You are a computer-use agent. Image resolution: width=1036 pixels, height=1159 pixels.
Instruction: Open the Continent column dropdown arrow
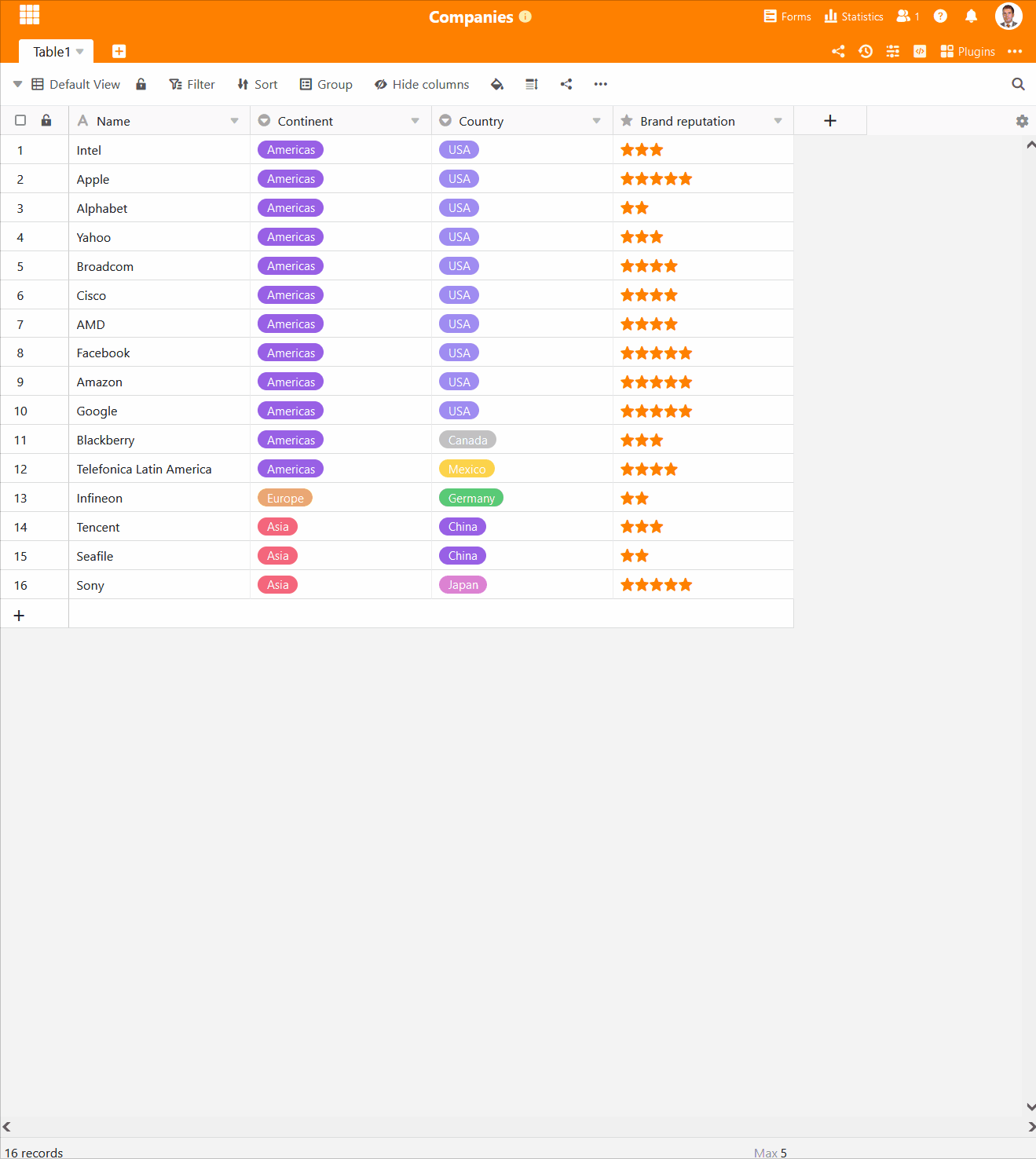[x=415, y=121]
